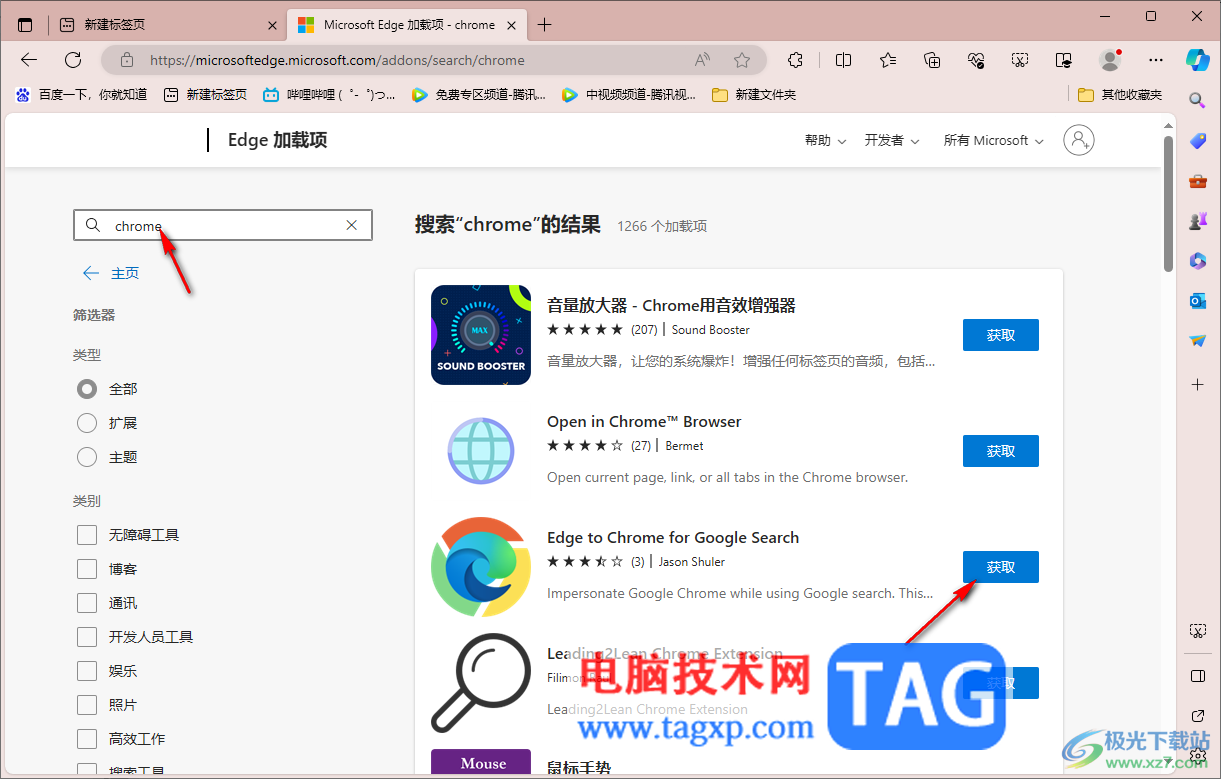Image resolution: width=1221 pixels, height=779 pixels.
Task: Check the 高效工作 category box
Action: coord(87,739)
